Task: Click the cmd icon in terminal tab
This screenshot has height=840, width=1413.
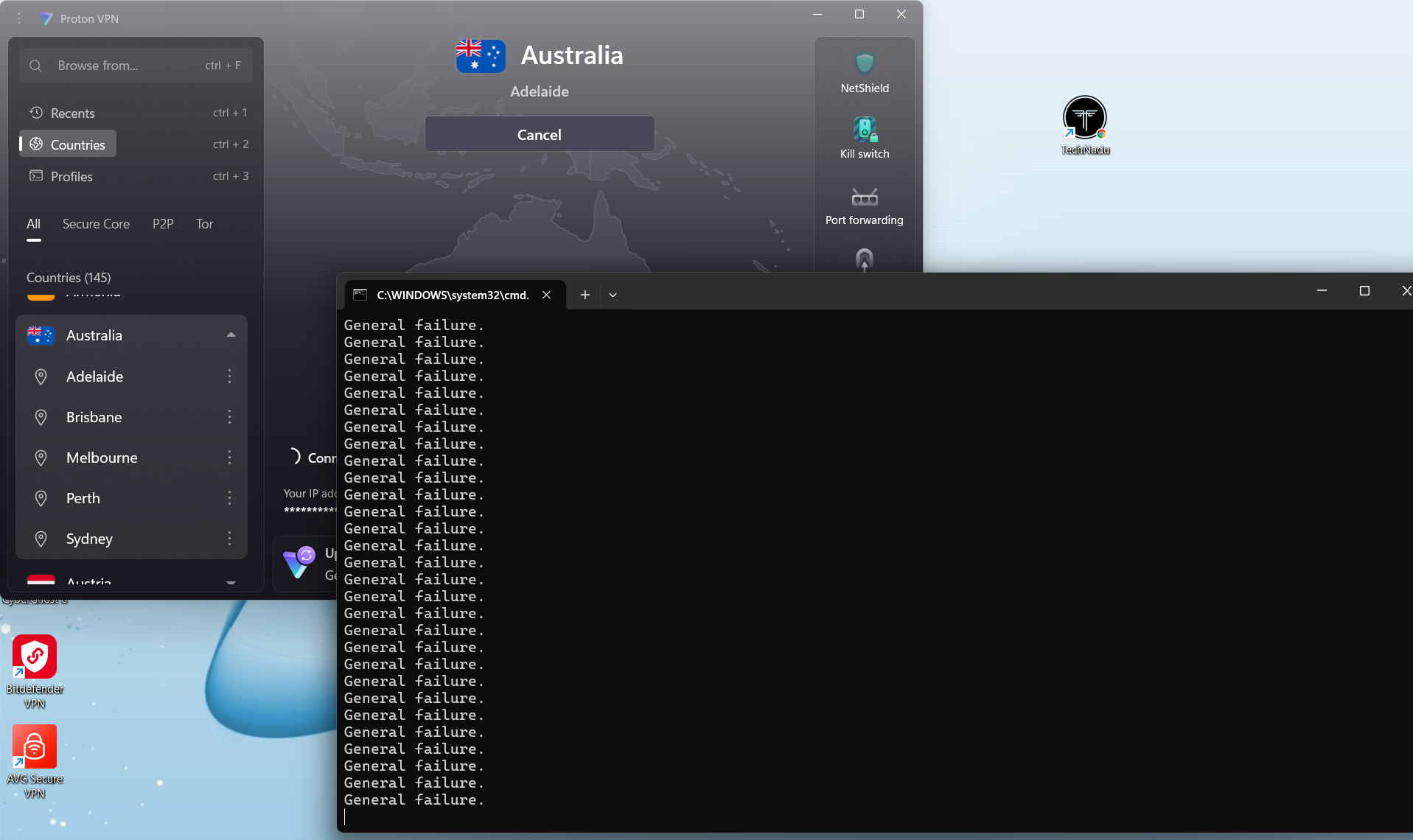Action: click(360, 295)
